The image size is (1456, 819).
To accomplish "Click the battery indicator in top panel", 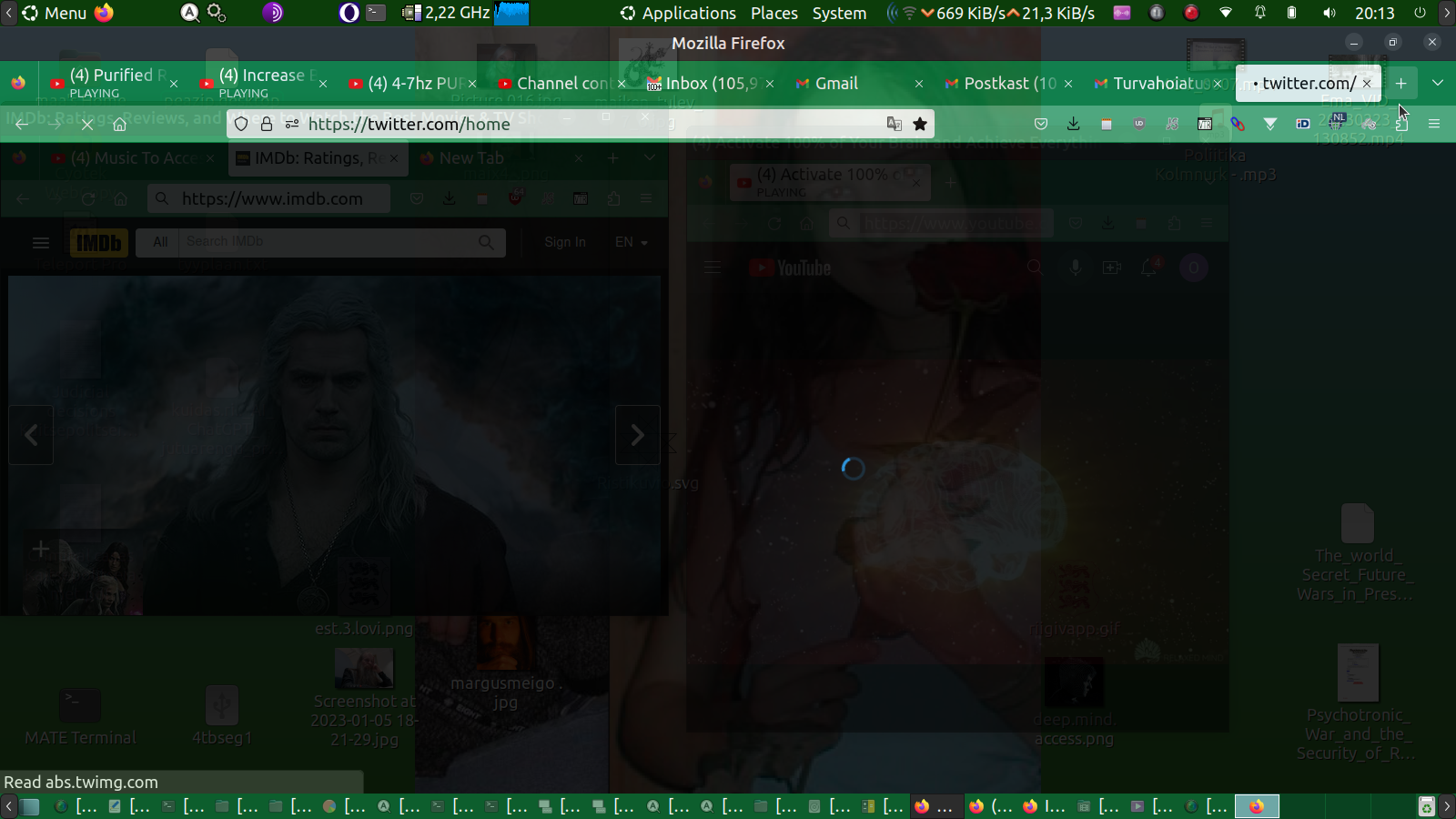I will (1292, 13).
